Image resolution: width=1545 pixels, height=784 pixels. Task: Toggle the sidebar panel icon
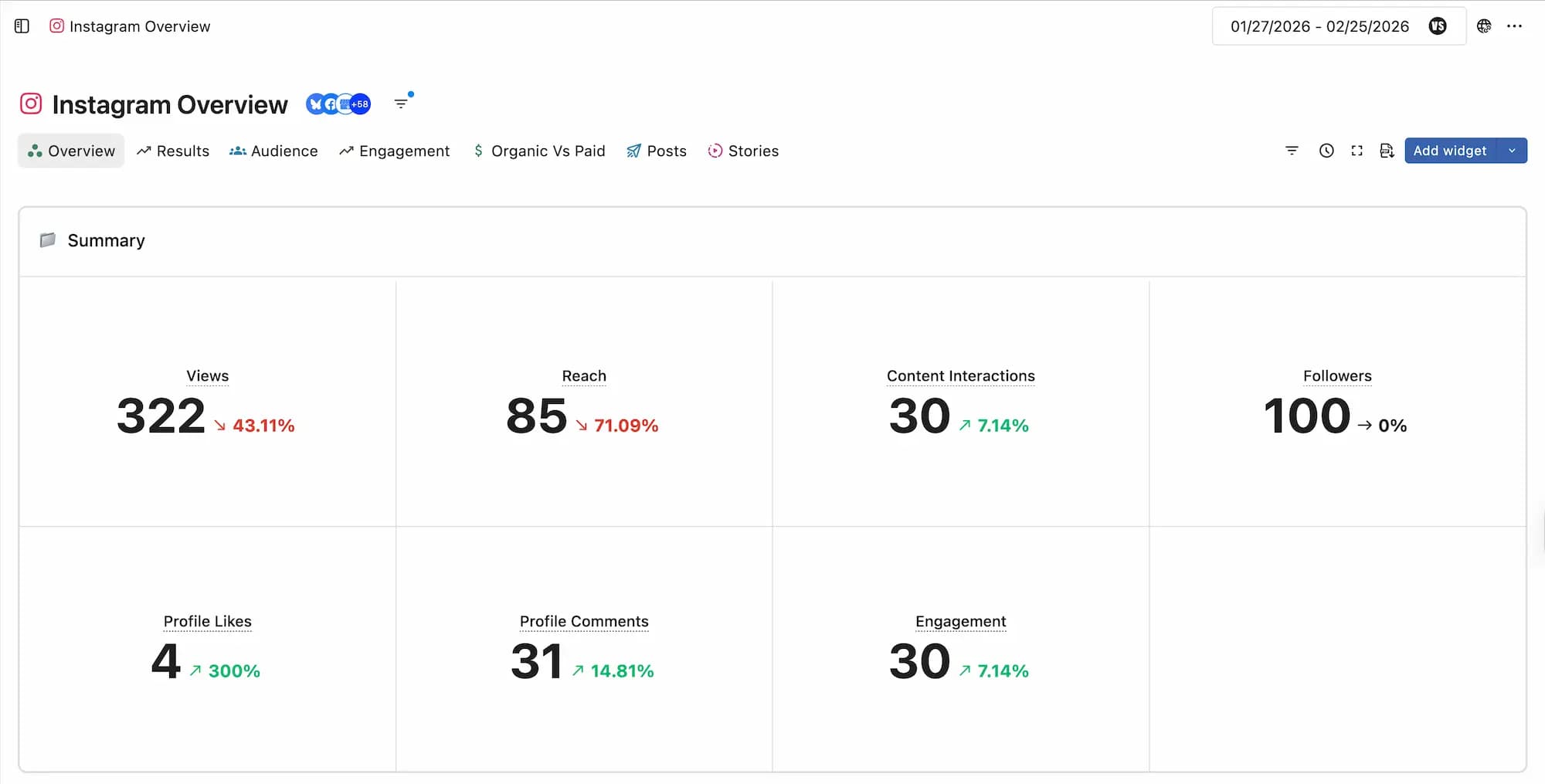pos(22,26)
